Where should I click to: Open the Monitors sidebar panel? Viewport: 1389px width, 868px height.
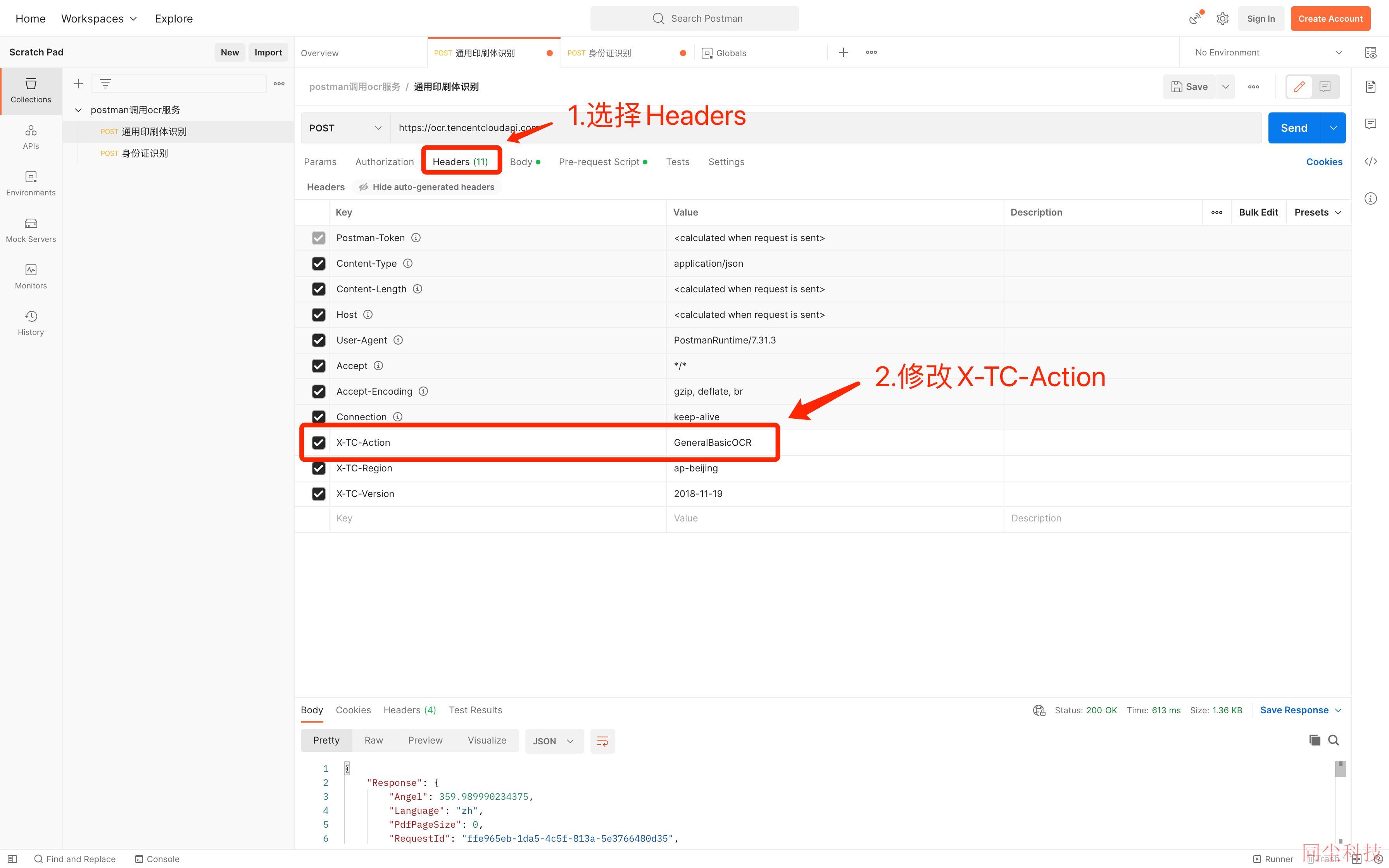point(31,277)
